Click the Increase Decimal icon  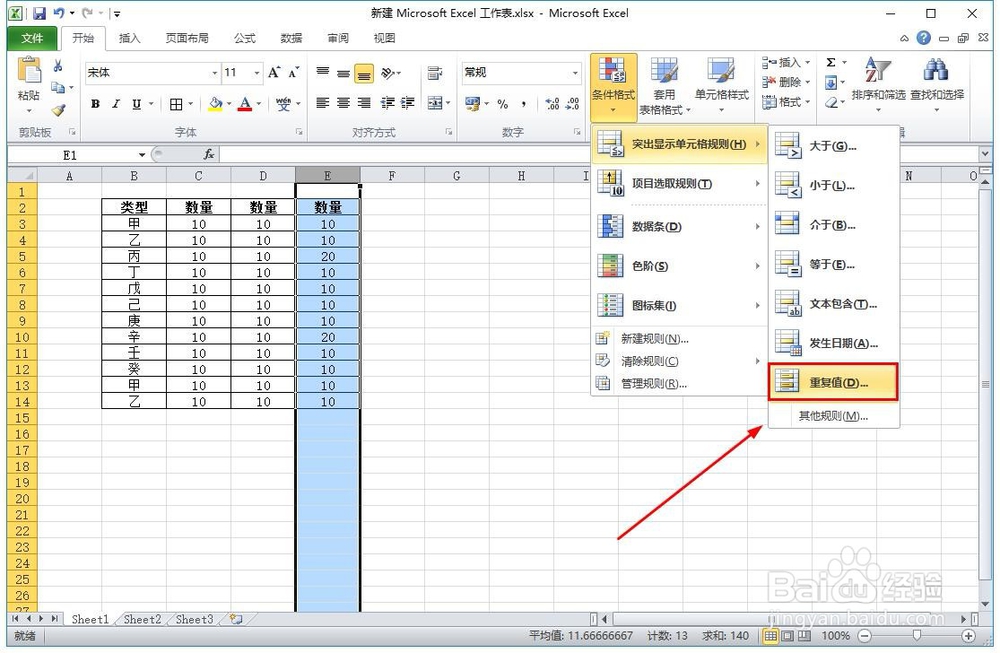point(552,104)
